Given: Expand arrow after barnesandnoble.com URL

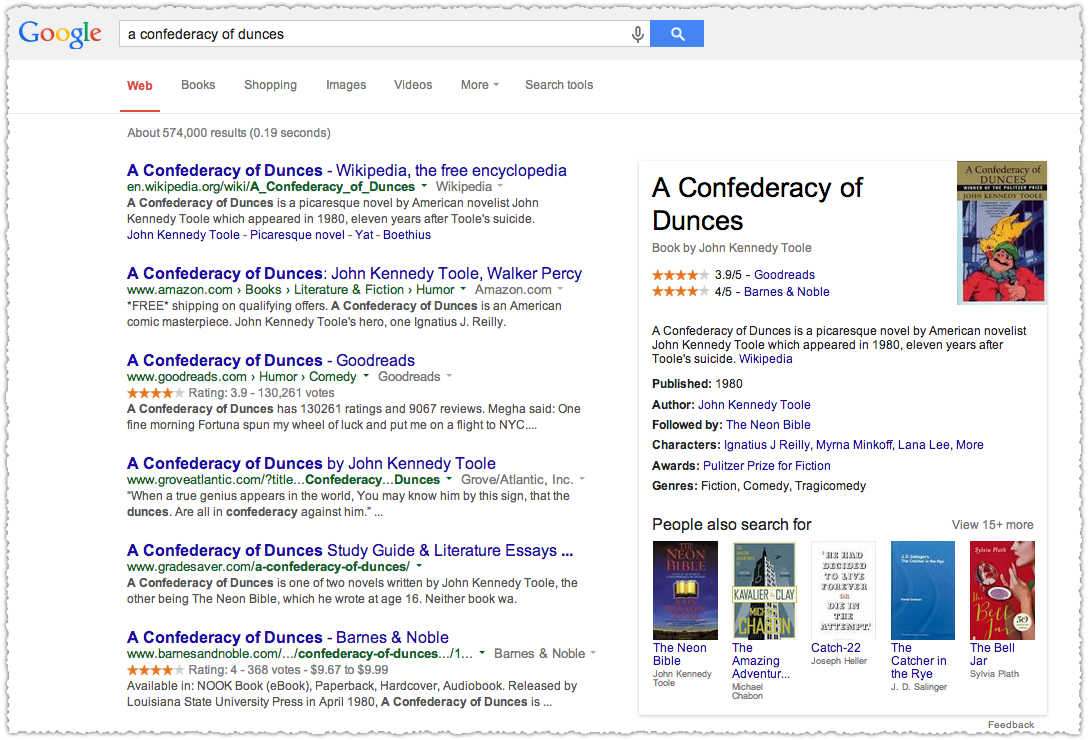Looking at the screenshot, I should click(x=481, y=653).
